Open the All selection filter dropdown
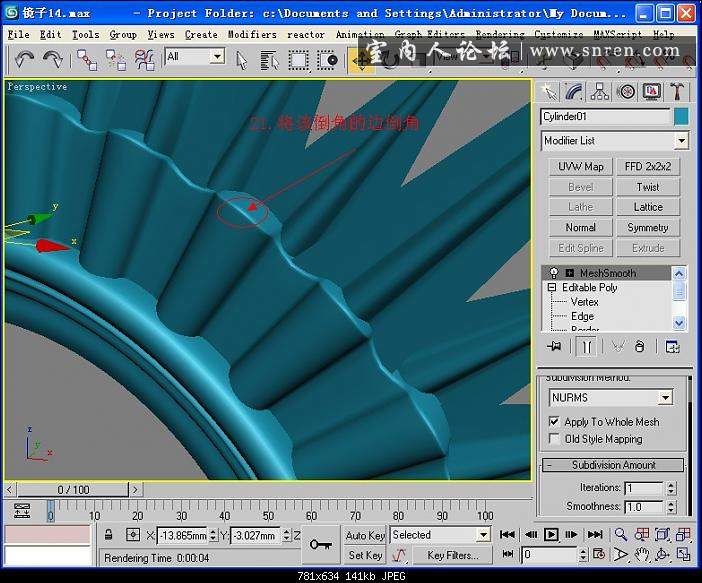The width and height of the screenshot is (702, 583). click(x=217, y=56)
